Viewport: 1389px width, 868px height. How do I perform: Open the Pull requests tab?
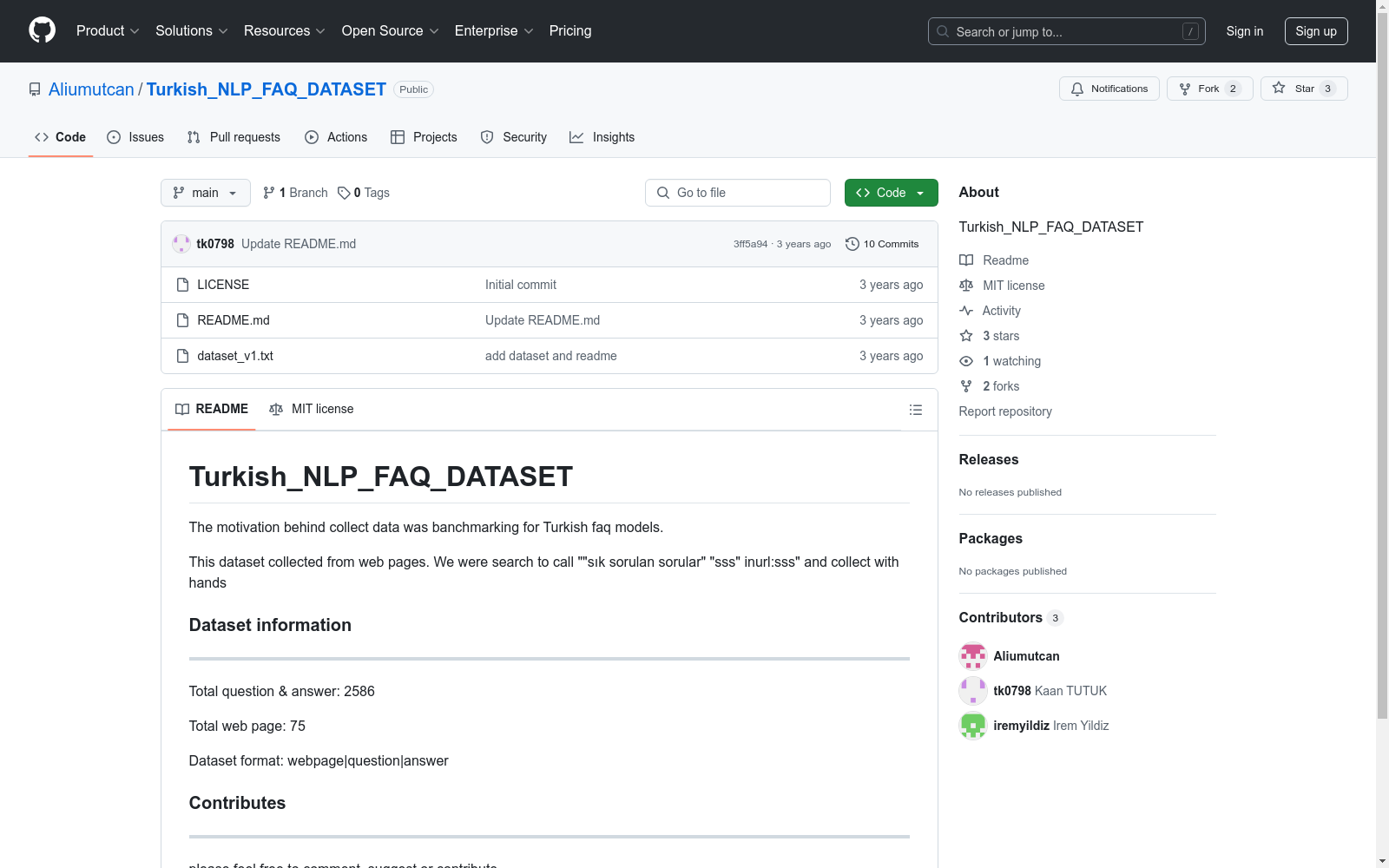point(234,137)
